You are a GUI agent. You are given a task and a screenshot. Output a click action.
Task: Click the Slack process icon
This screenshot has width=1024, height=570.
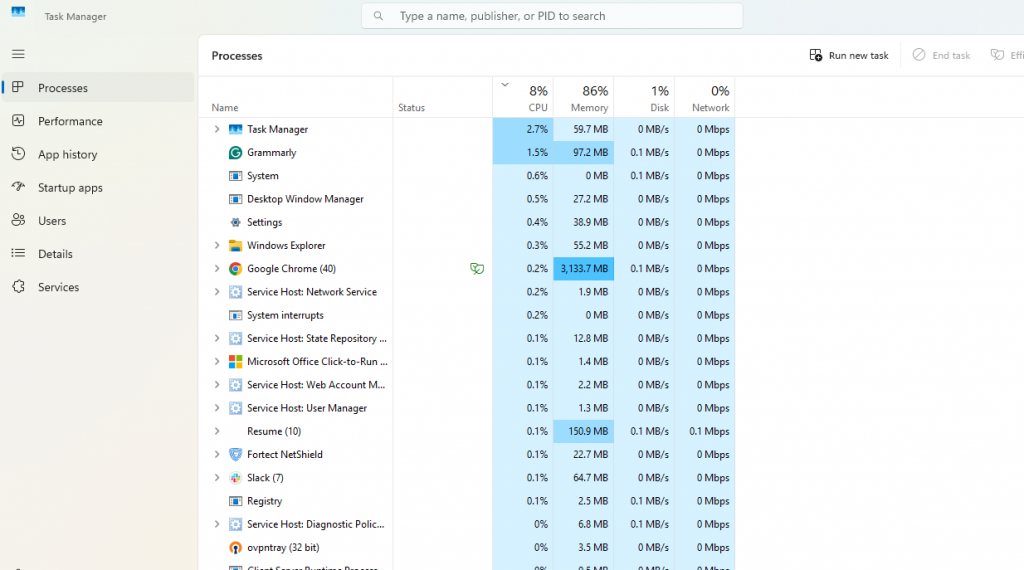click(235, 478)
